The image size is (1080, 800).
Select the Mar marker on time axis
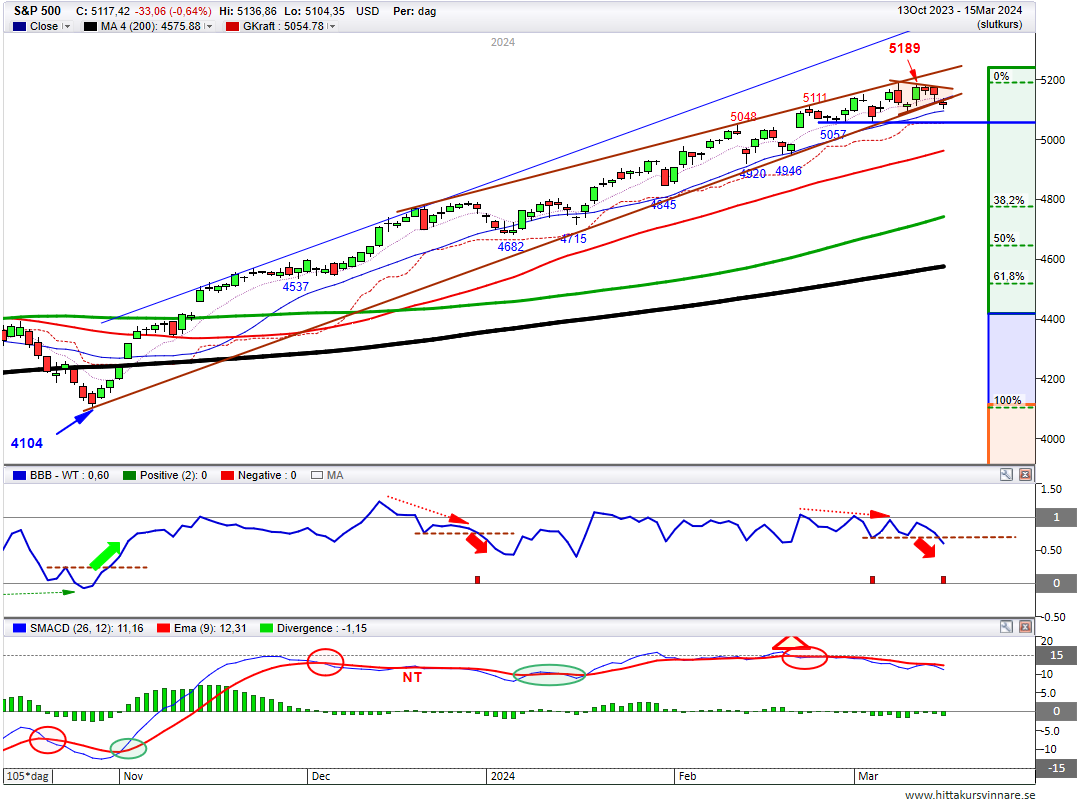[868, 776]
